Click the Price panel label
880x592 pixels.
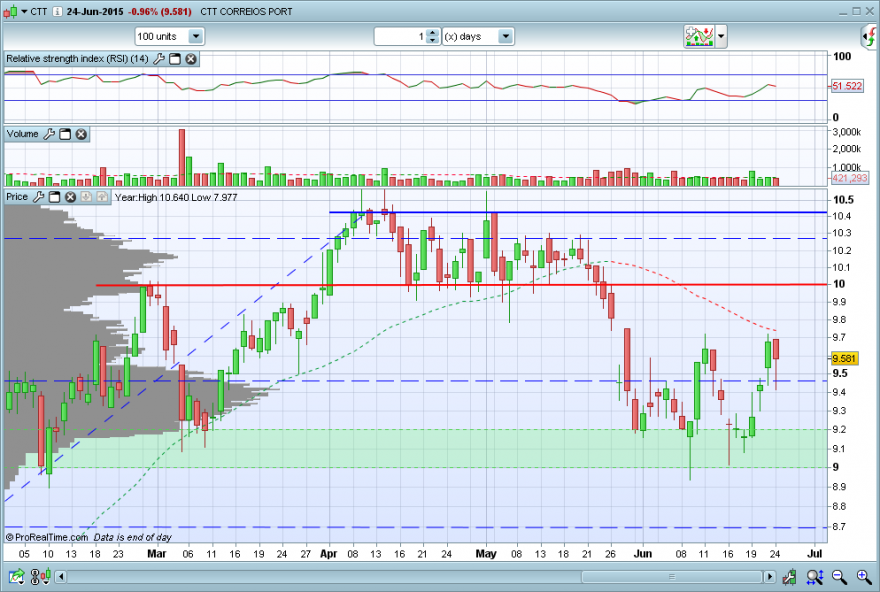coord(17,197)
